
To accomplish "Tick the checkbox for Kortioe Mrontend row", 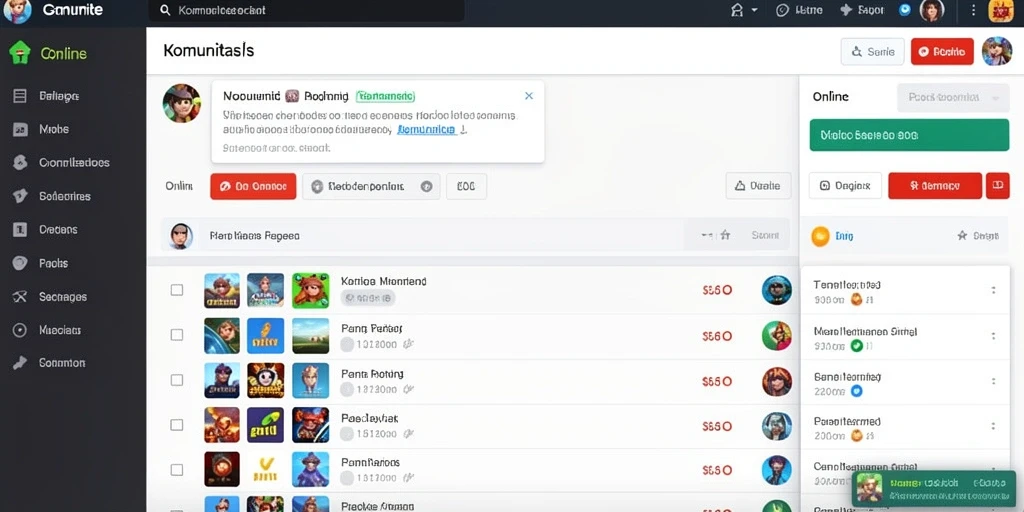I will pyautogui.click(x=177, y=289).
